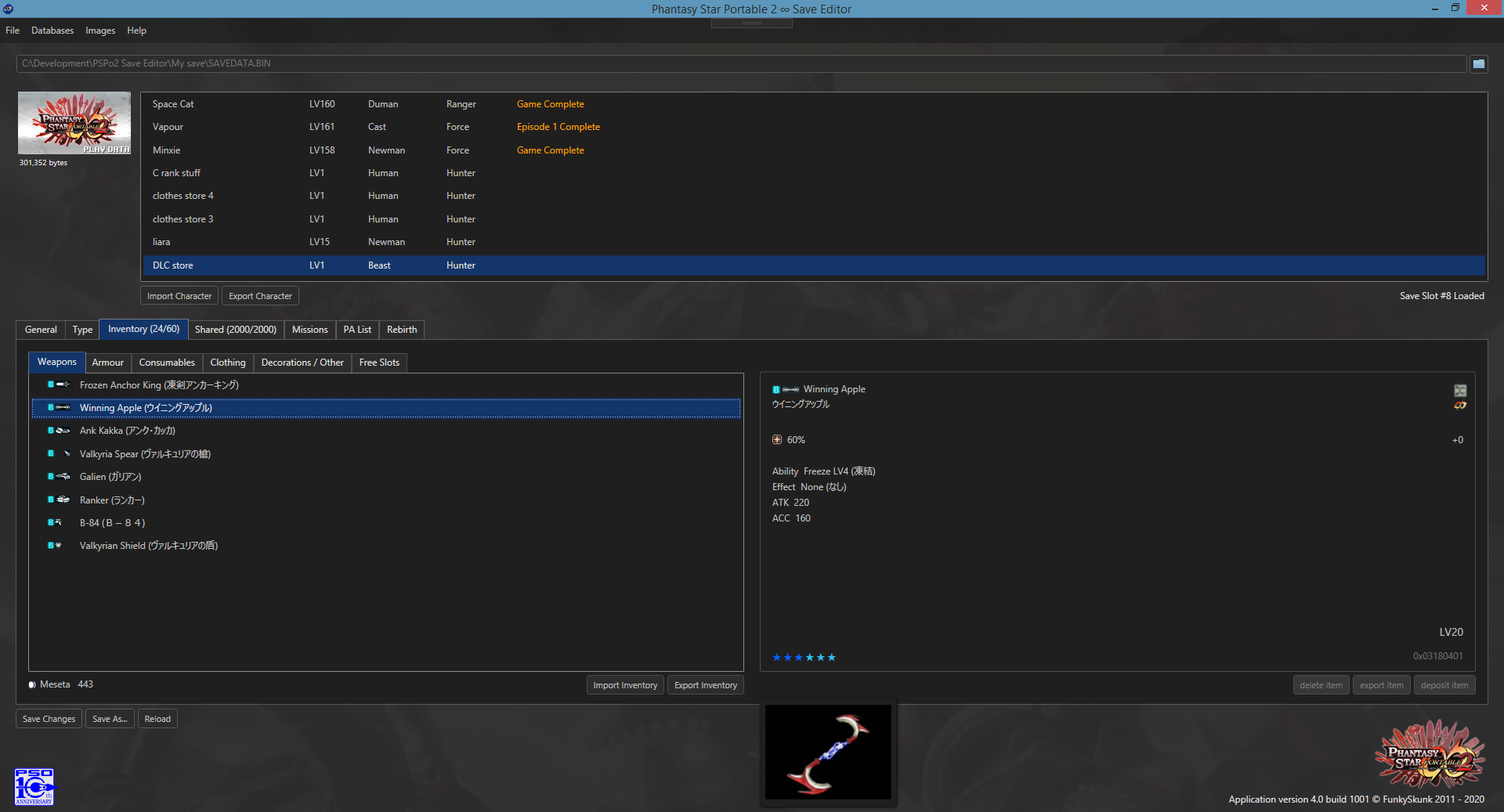Click the Reload button
The image size is (1504, 812).
157,719
